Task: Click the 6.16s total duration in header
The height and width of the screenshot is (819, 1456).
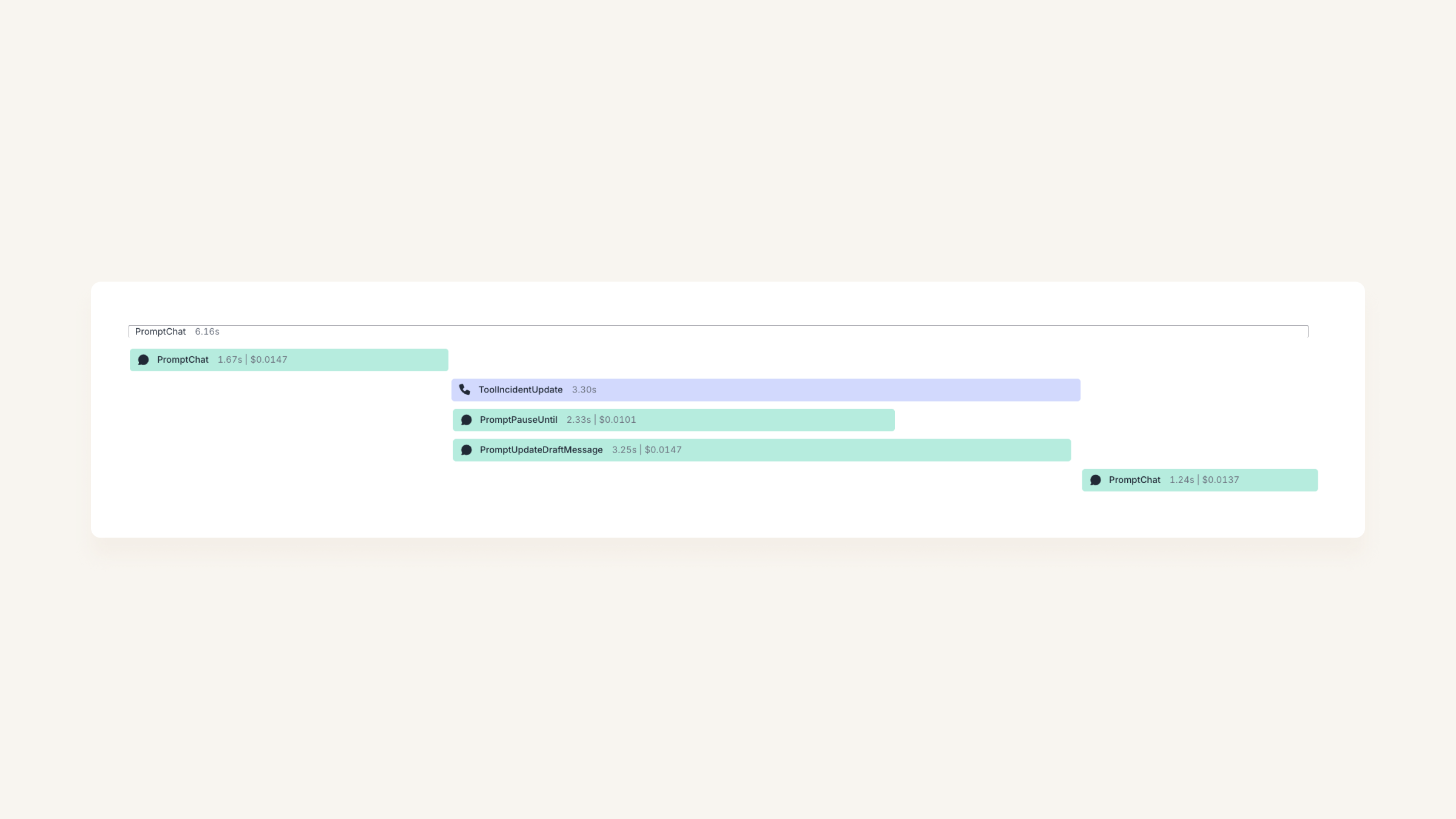Action: pos(207,331)
